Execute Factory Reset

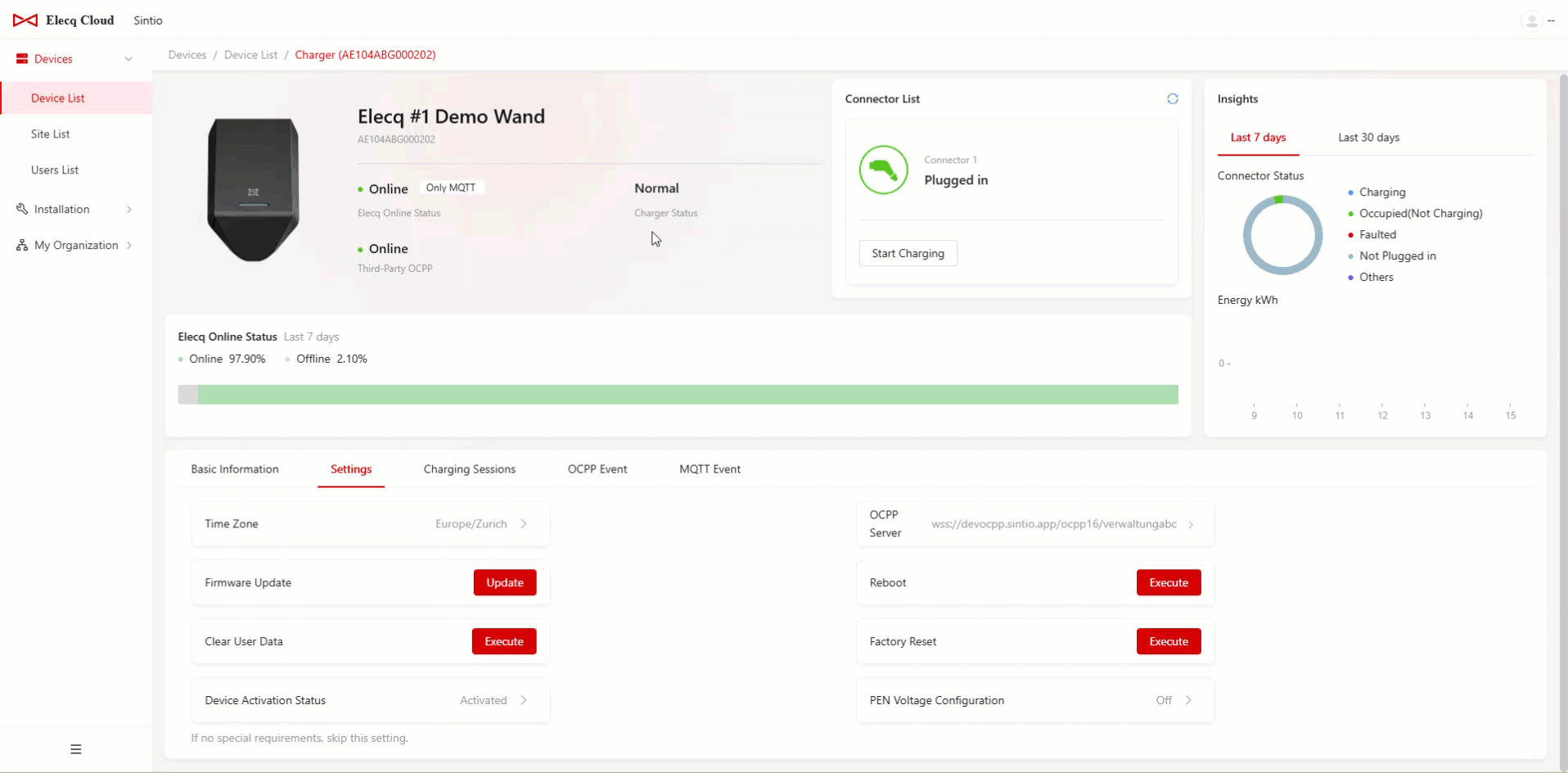point(1169,641)
